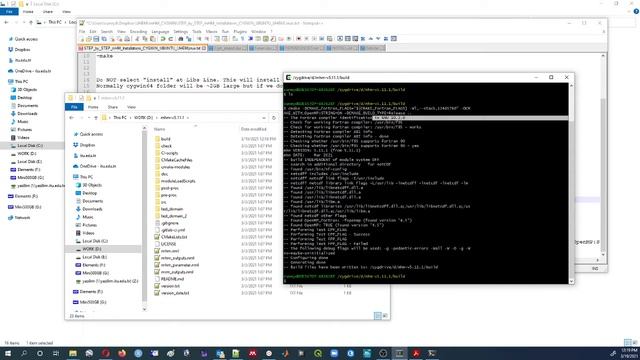This screenshot has width=640, height=360.
Task: Click the Cut scissors icon in Notepad++ toolbar
Action: [x=137, y=39]
